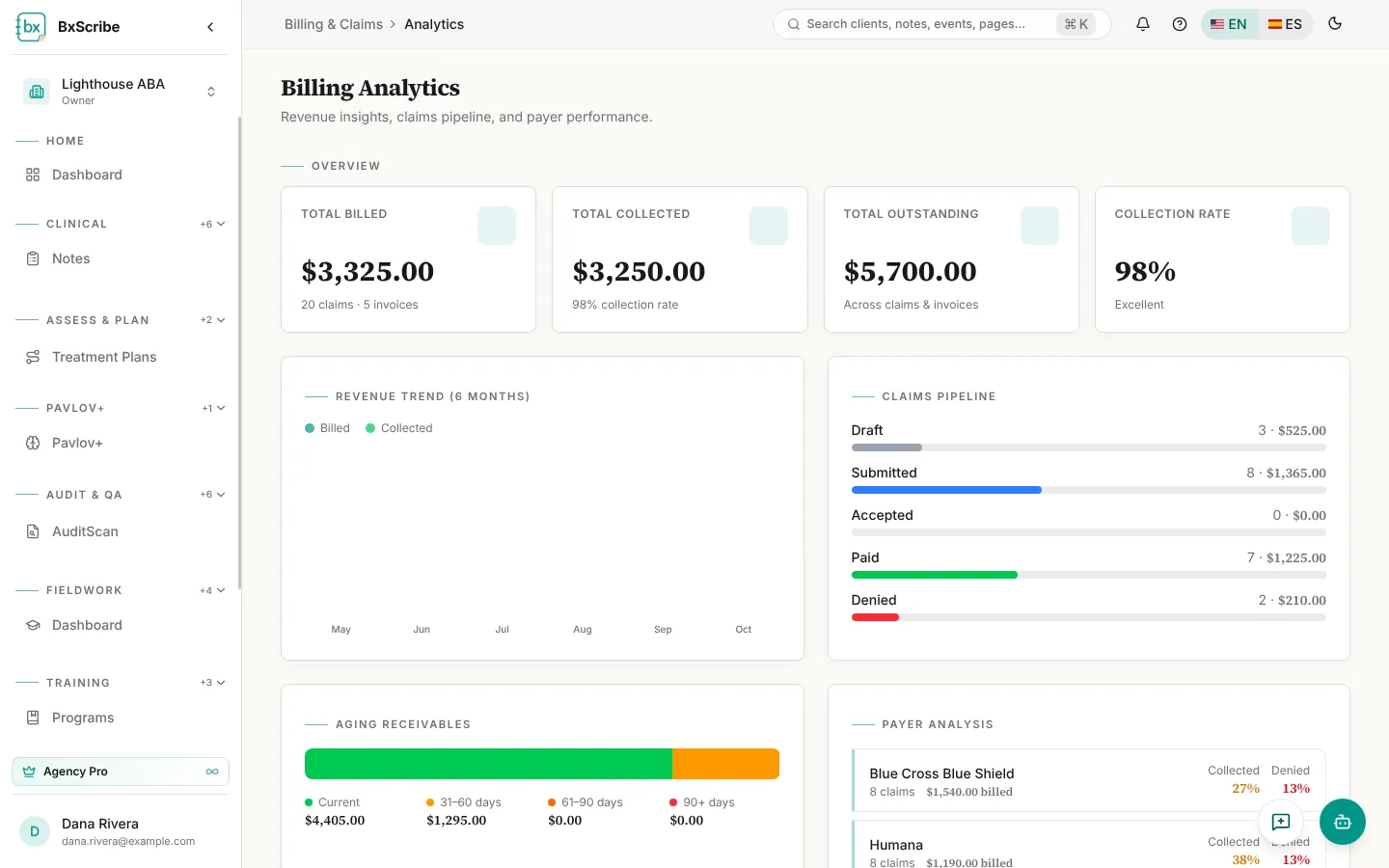Toggle the Billed legend in revenue chart

pyautogui.click(x=328, y=428)
